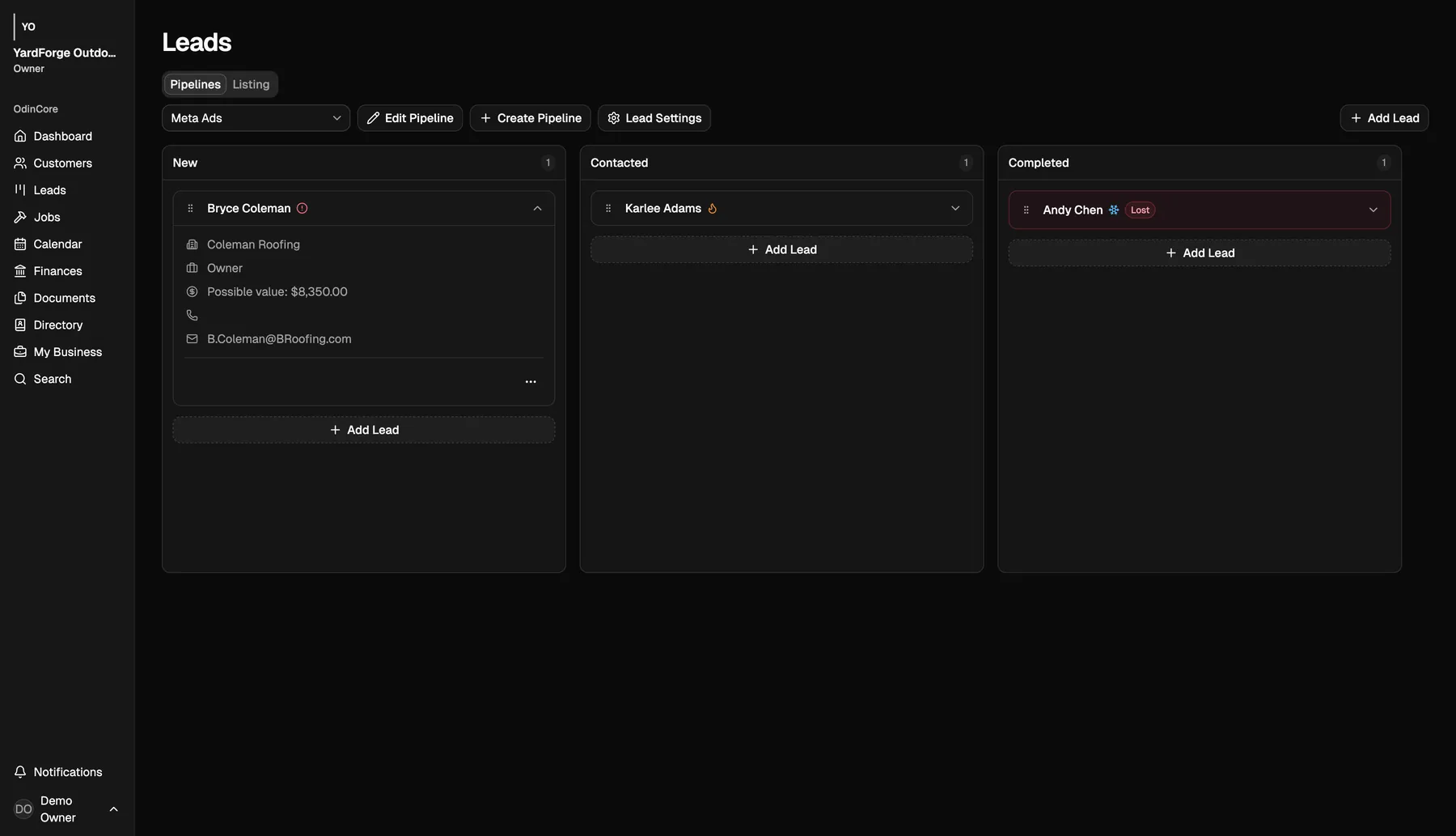
Task: Collapse the Bryce Coleman lead card
Action: 537,209
